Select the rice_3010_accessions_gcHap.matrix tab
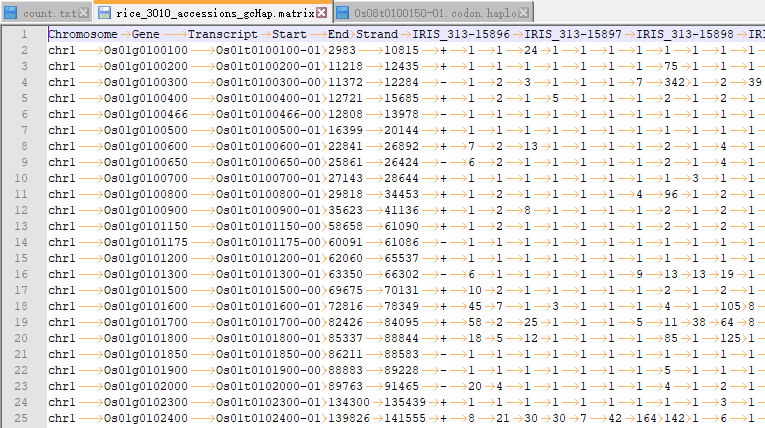Image resolution: width=765 pixels, height=428 pixels. [213, 13]
